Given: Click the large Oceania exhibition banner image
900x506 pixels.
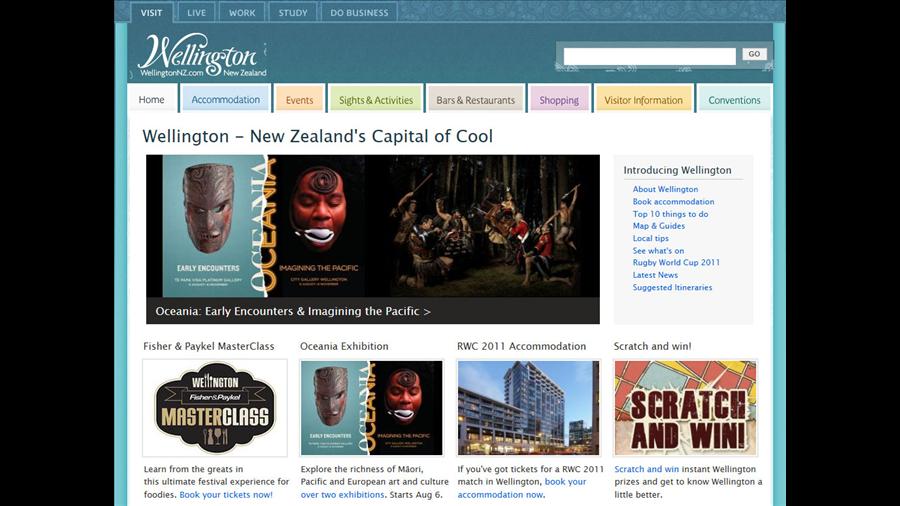Looking at the screenshot, I should [373, 226].
